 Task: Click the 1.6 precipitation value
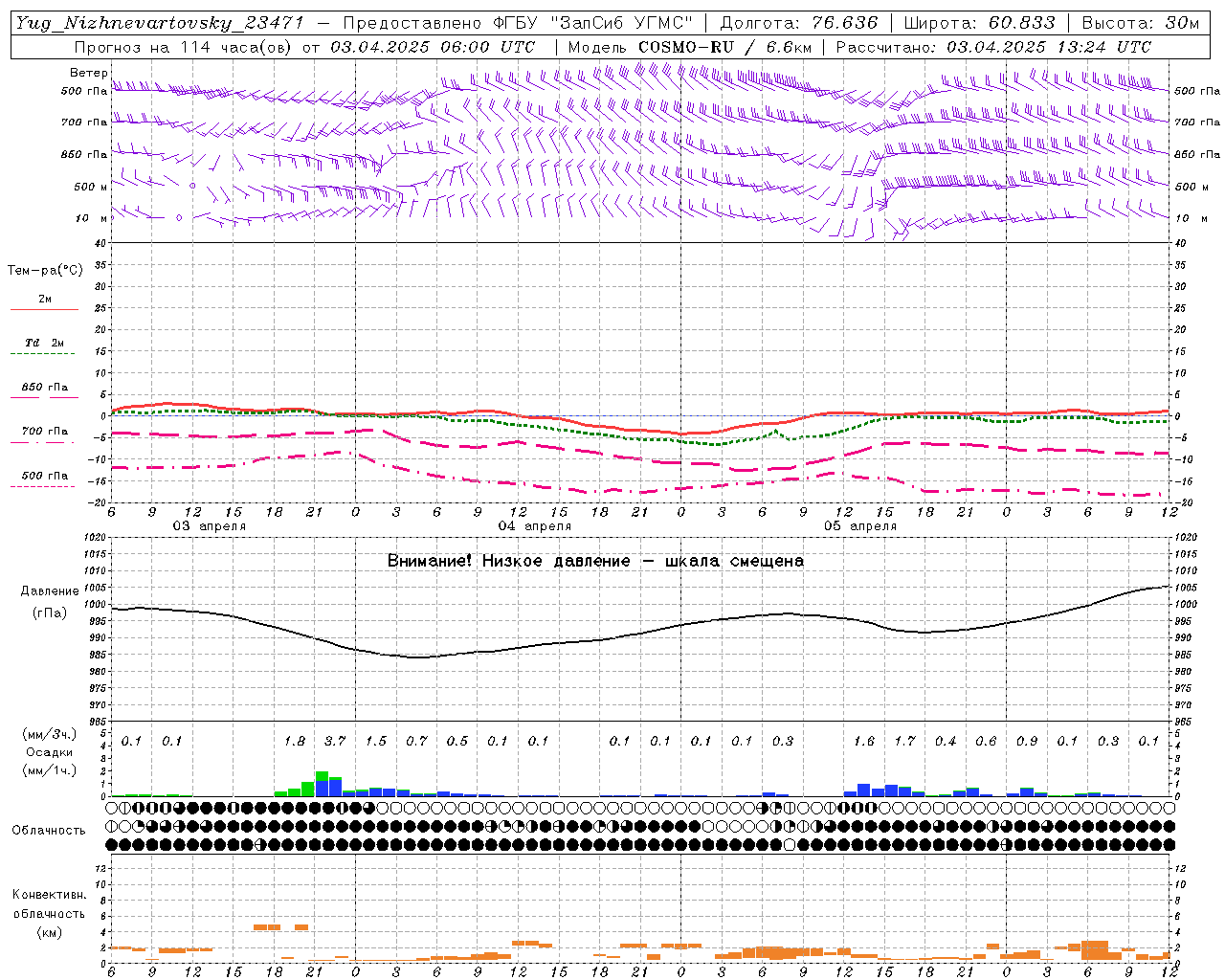[x=864, y=741]
